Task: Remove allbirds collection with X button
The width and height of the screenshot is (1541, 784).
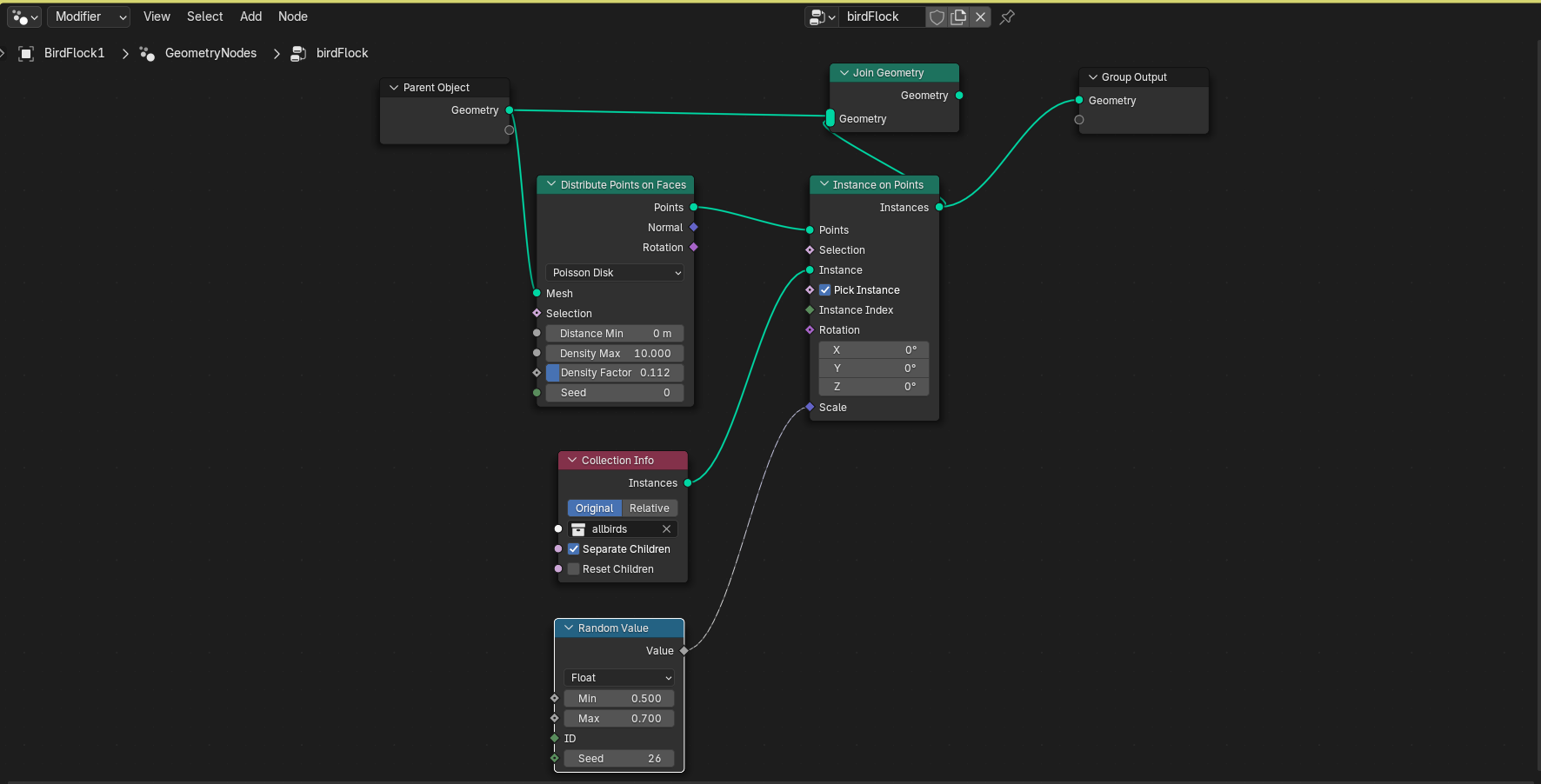Action: coord(666,528)
